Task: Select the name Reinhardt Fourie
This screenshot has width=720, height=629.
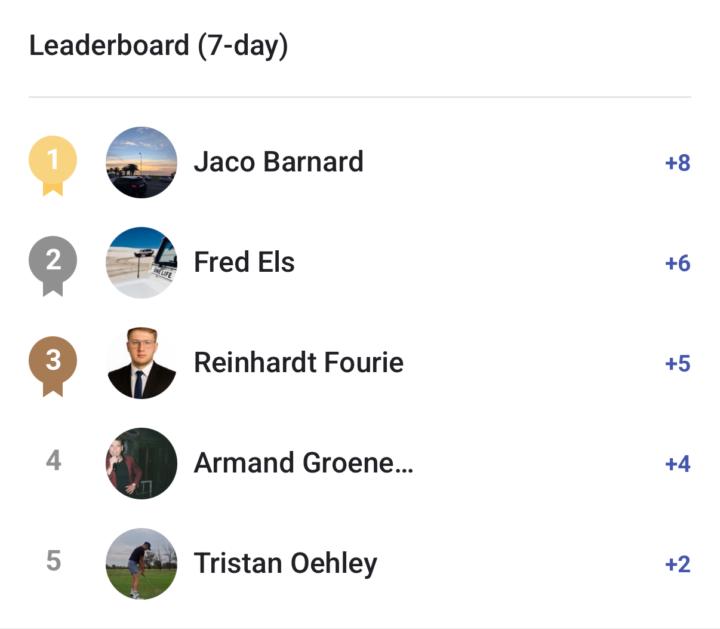Action: tap(298, 362)
